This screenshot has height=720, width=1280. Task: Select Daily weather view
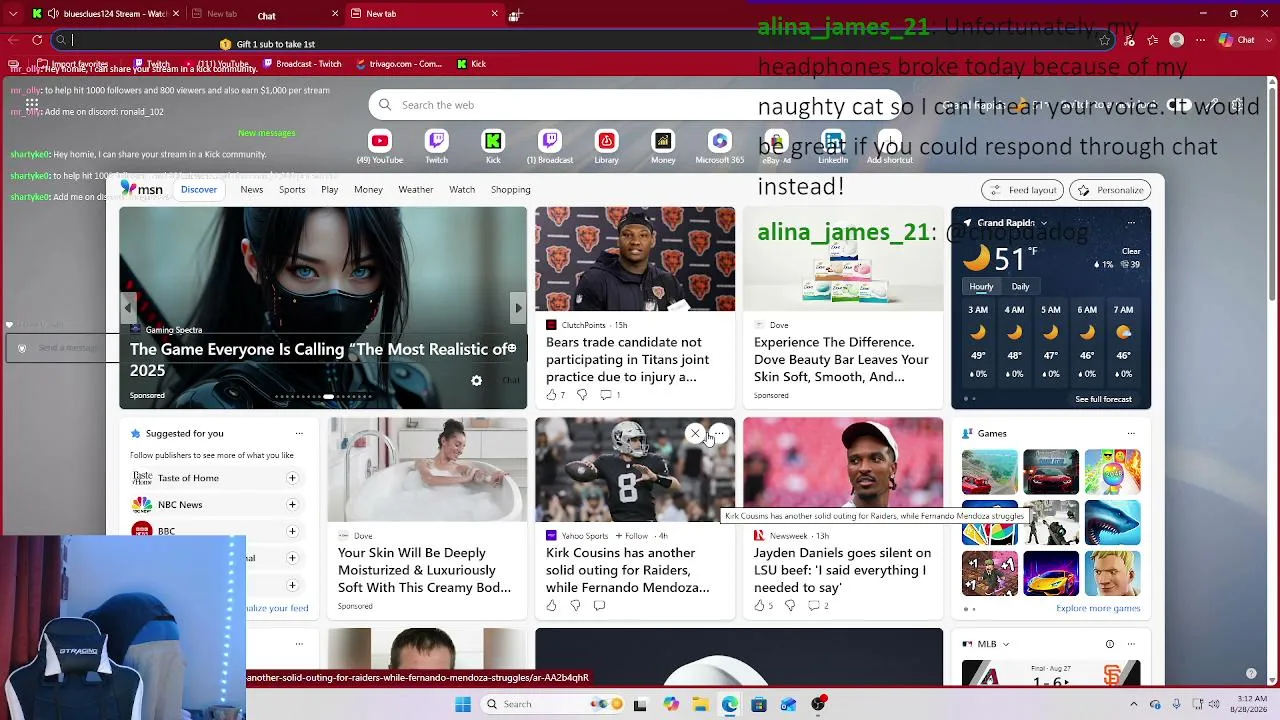(x=1020, y=286)
